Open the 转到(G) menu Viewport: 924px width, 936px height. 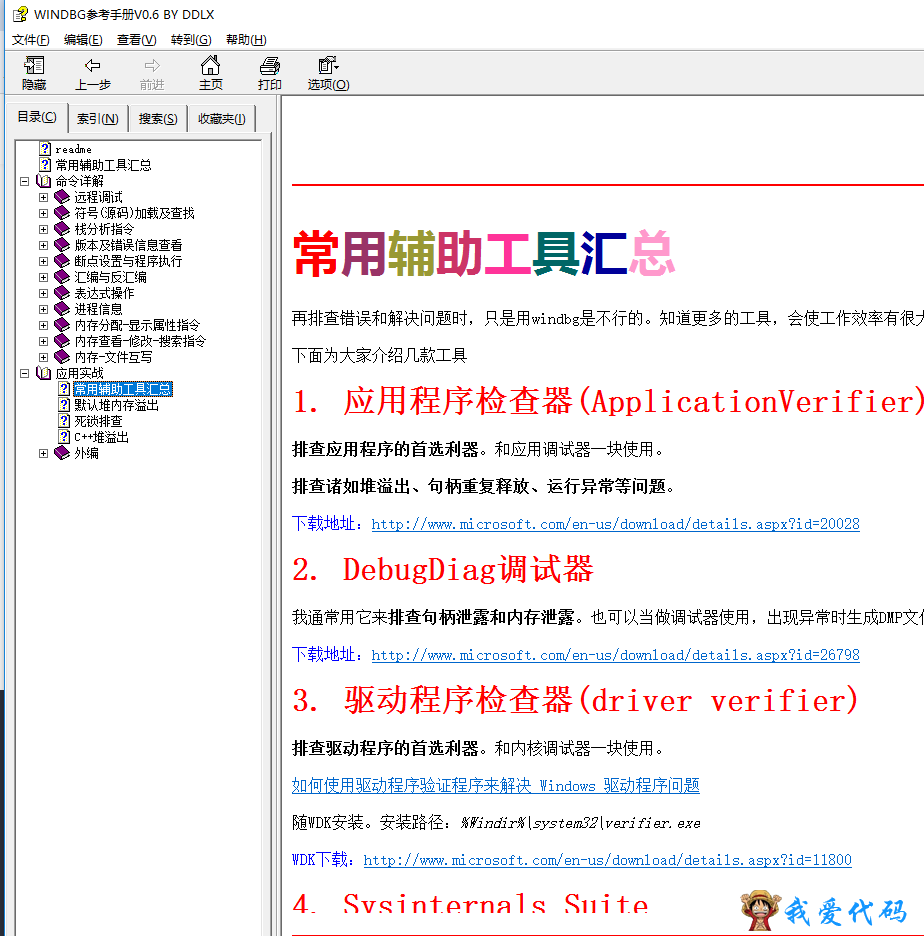pyautogui.click(x=191, y=39)
